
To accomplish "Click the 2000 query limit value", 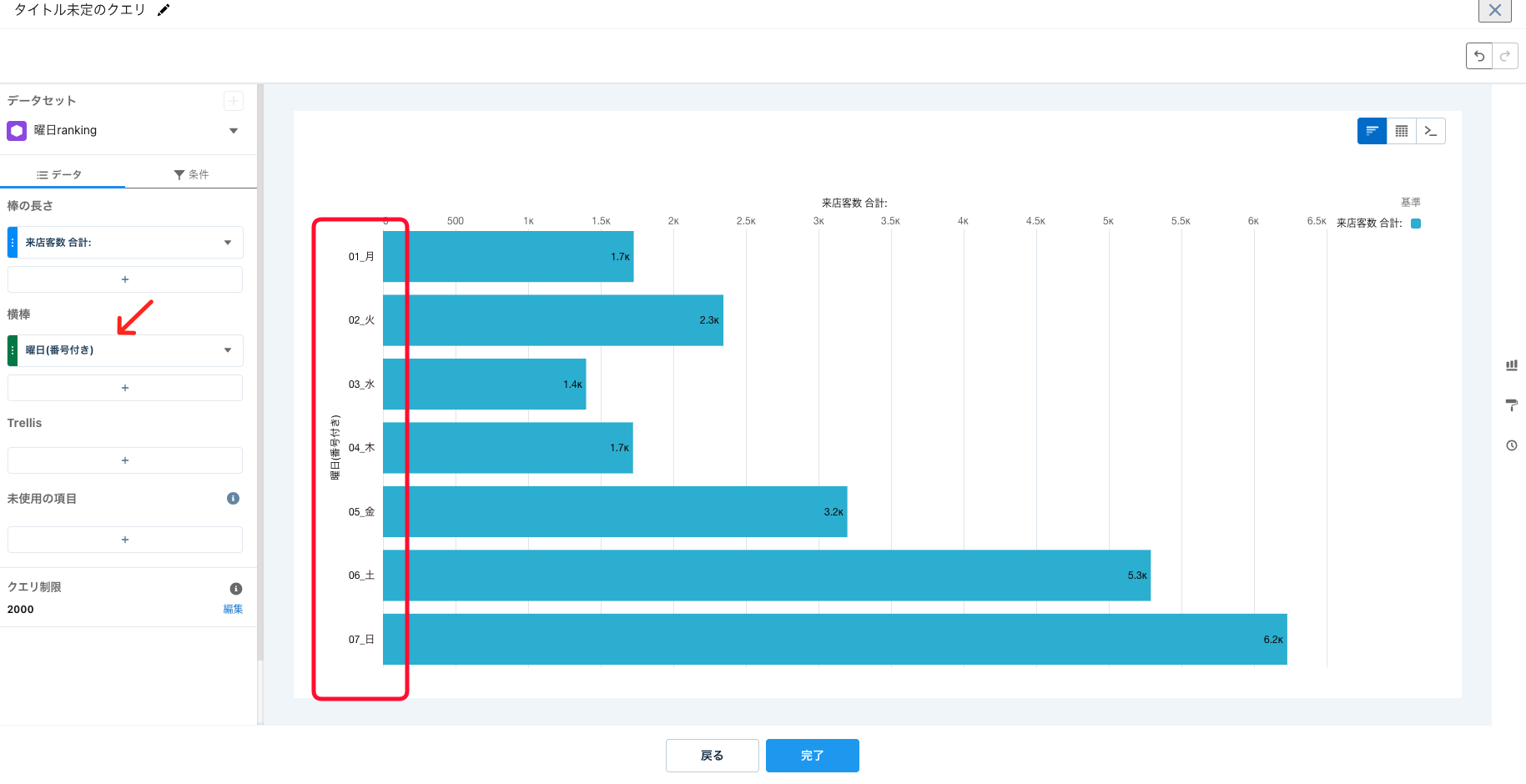I will pos(21,610).
